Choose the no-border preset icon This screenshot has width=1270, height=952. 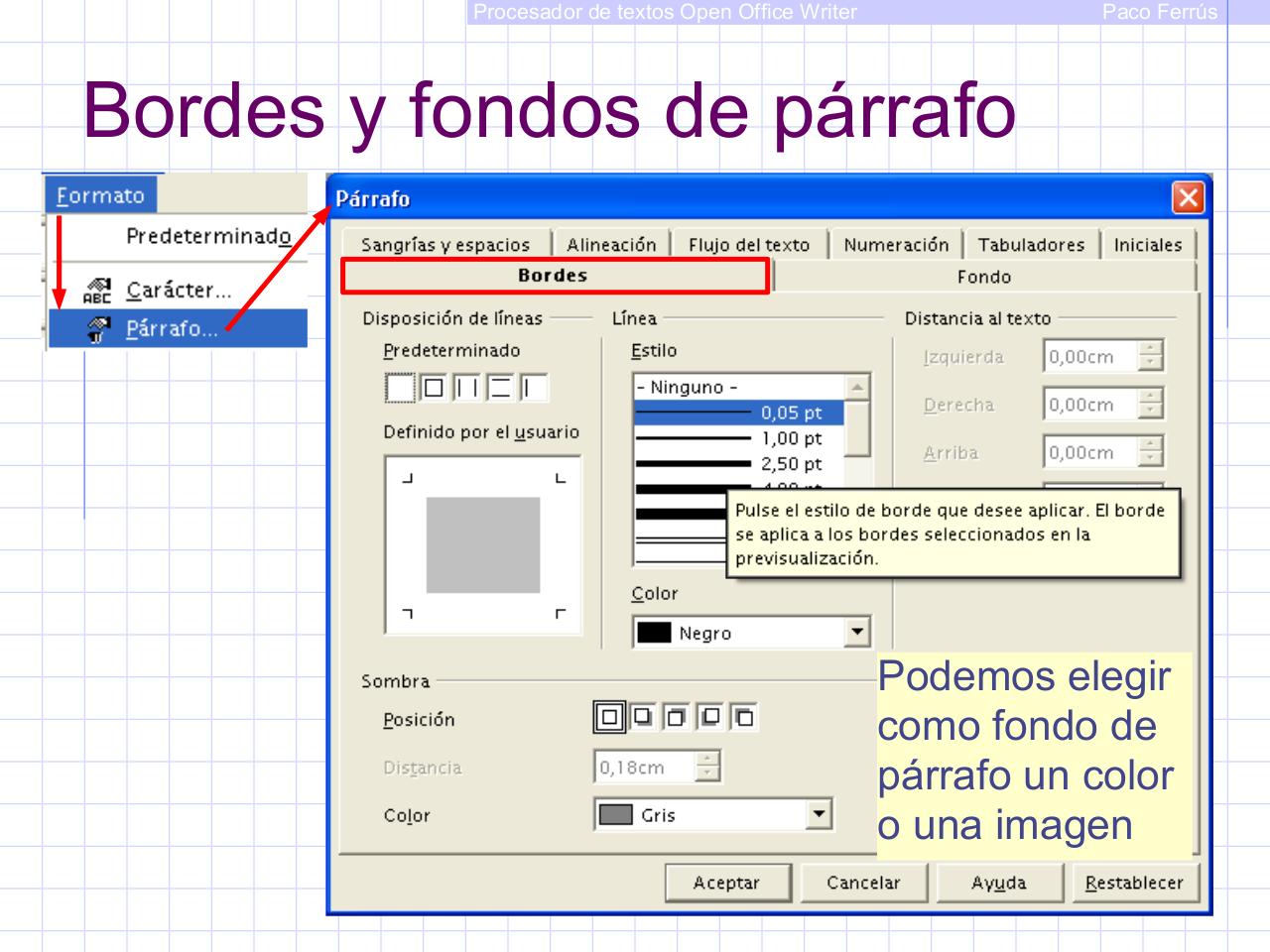[400, 389]
